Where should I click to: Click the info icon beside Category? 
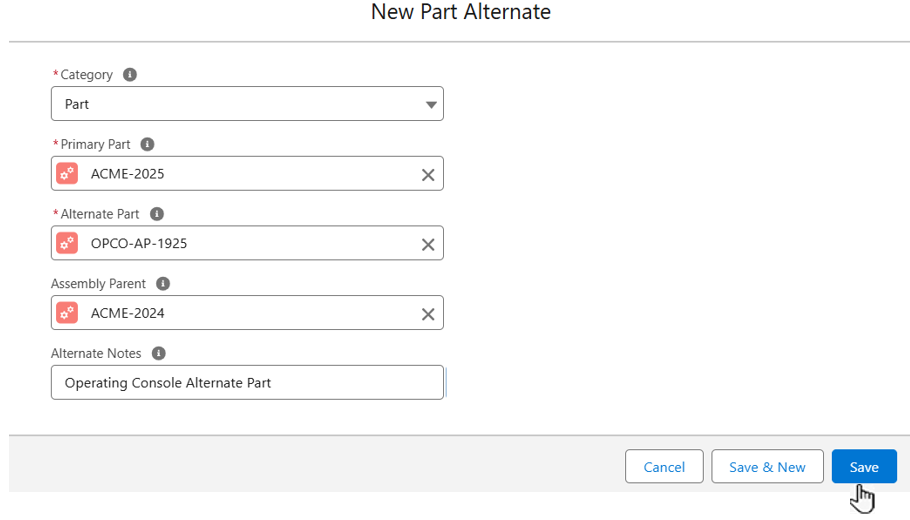(130, 75)
